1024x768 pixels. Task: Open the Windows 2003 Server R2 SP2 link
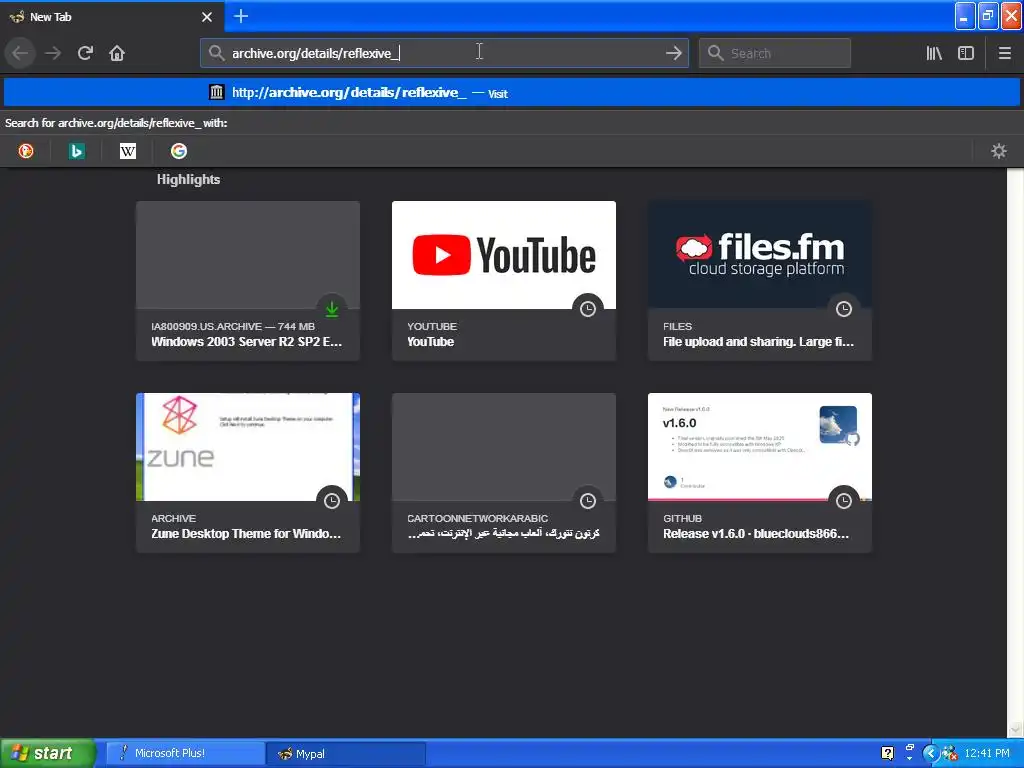(246, 342)
